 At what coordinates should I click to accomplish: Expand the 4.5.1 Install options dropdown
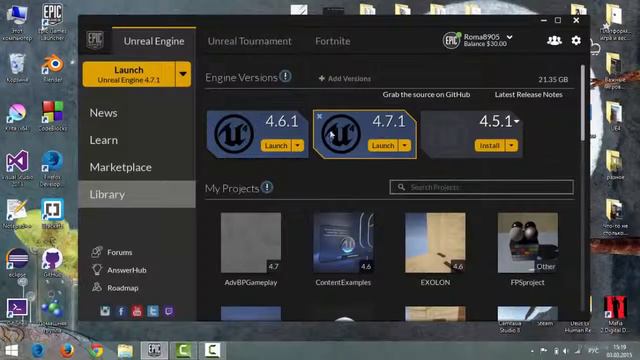(x=511, y=145)
